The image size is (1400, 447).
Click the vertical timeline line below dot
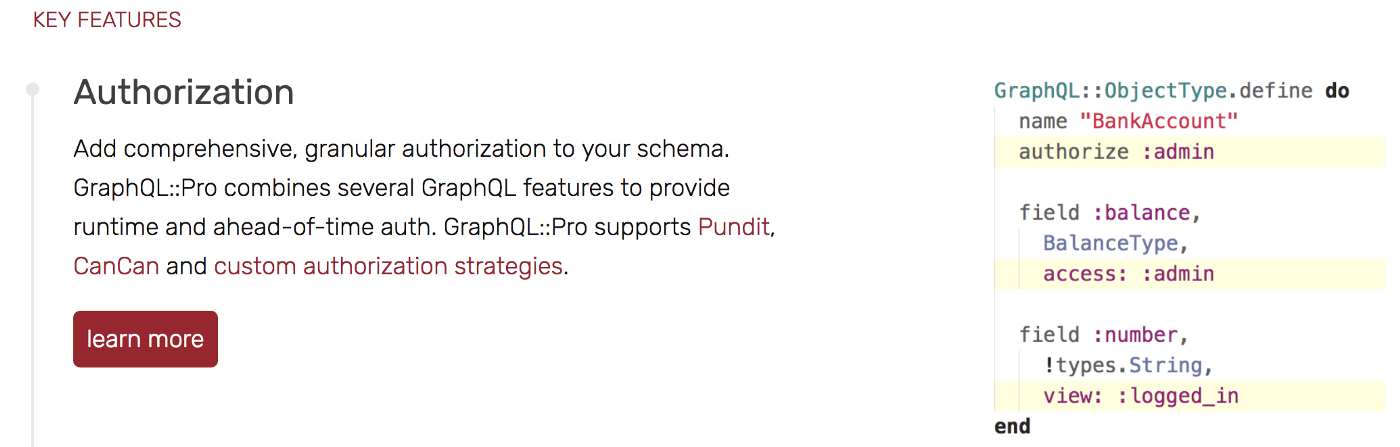click(32, 272)
